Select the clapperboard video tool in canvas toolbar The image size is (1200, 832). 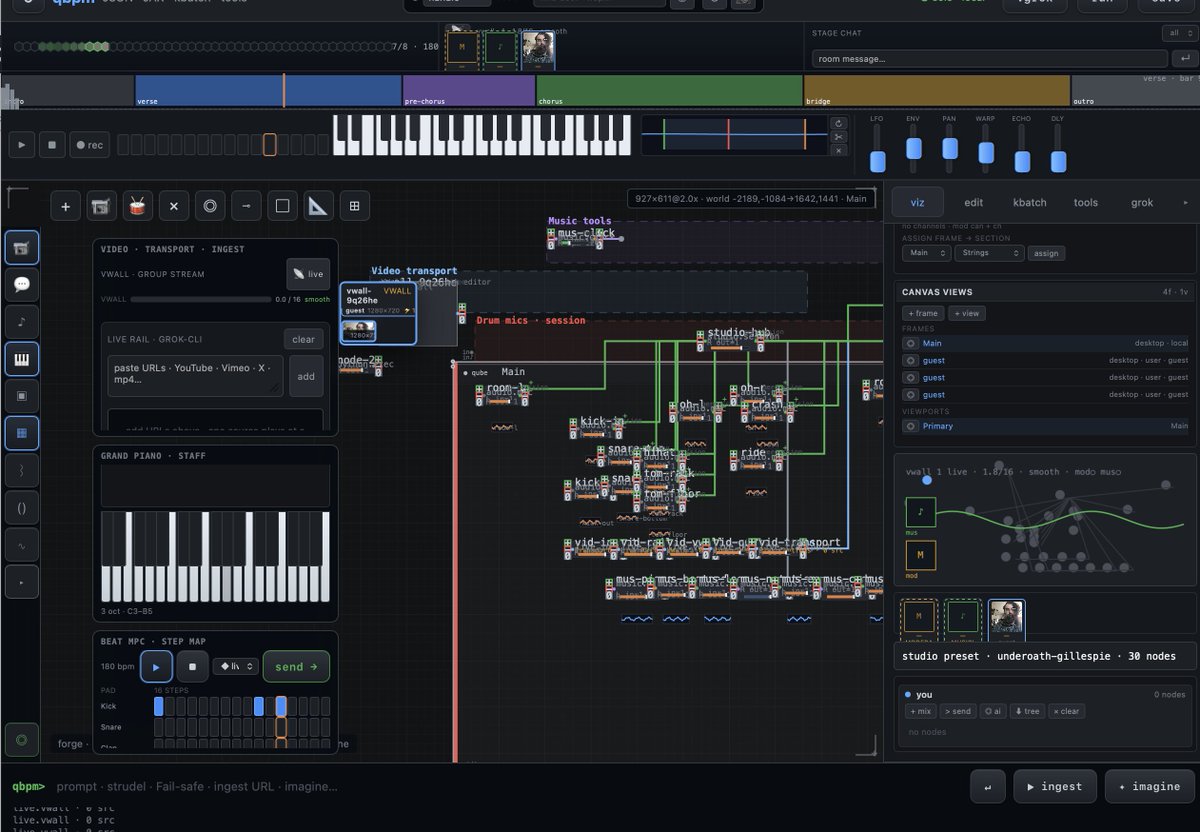click(x=101, y=207)
